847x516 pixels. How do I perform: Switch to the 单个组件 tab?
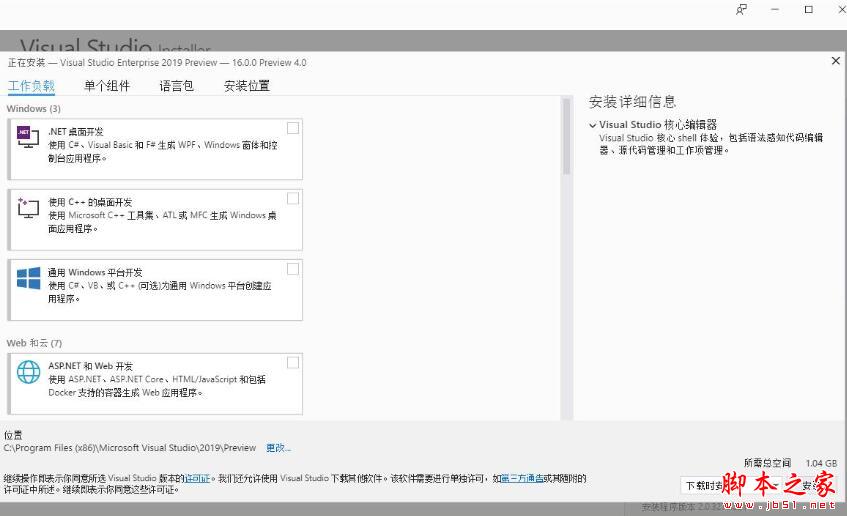click(x=107, y=86)
